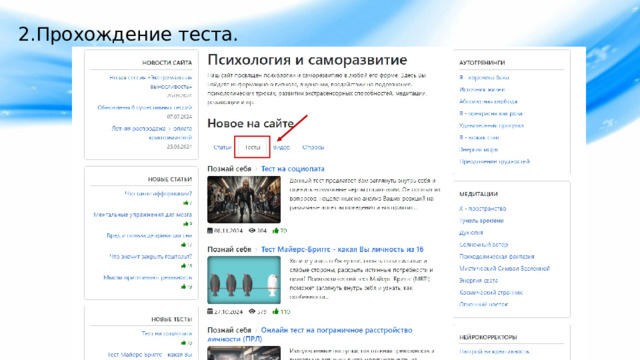The image size is (640, 360).
Task: Click the НЕЙРОКОРРЕКТОРЫ panel header
Action: click(x=488, y=337)
